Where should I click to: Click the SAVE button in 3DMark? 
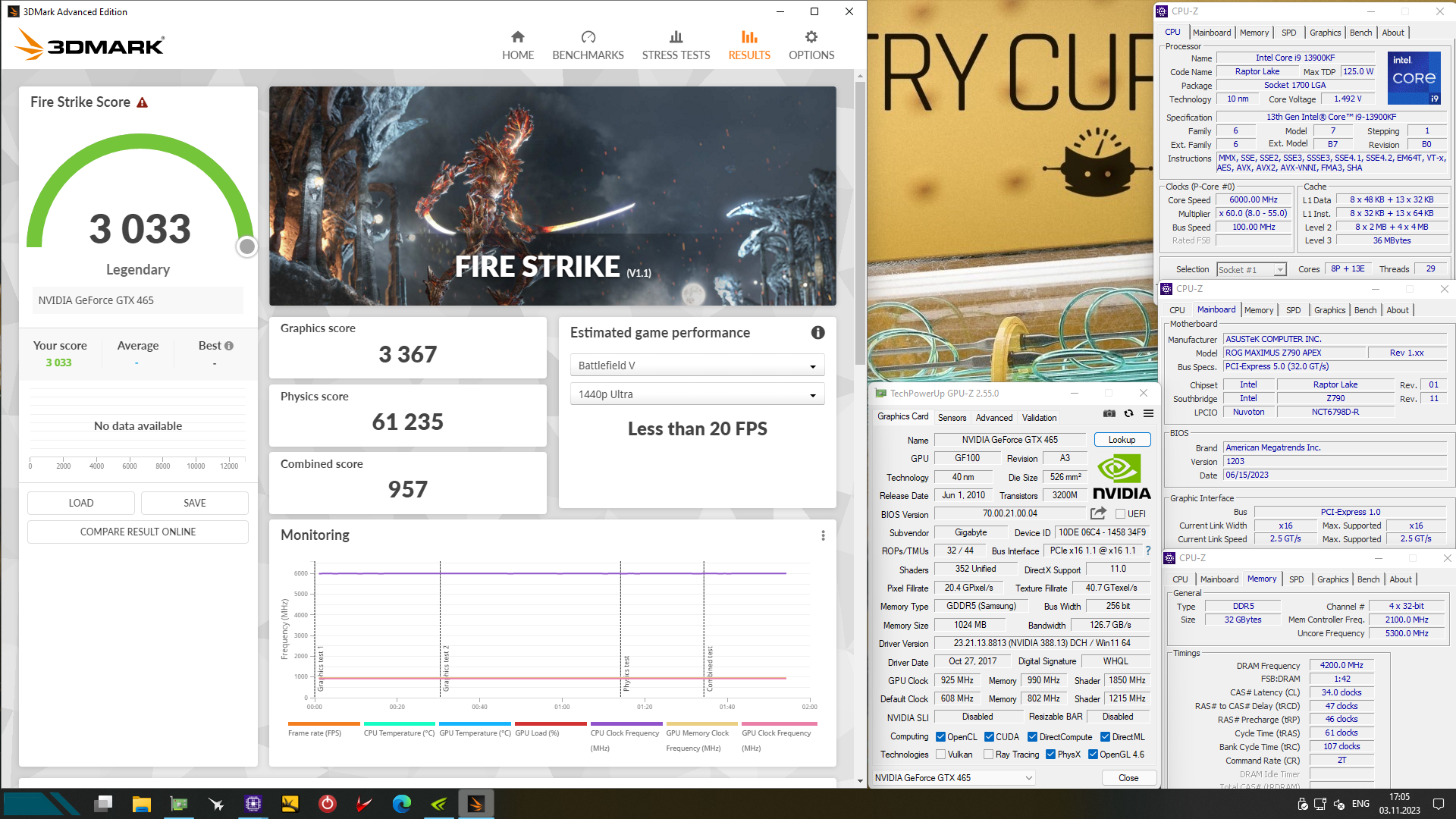click(195, 503)
